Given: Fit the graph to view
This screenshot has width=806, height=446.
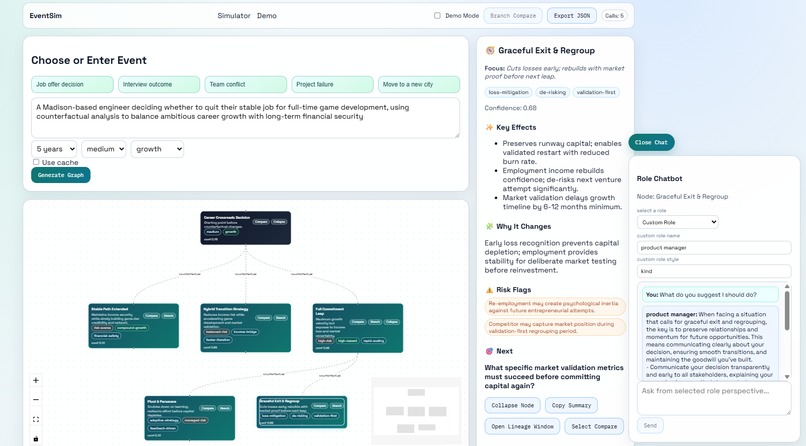Looking at the screenshot, I should (x=36, y=419).
